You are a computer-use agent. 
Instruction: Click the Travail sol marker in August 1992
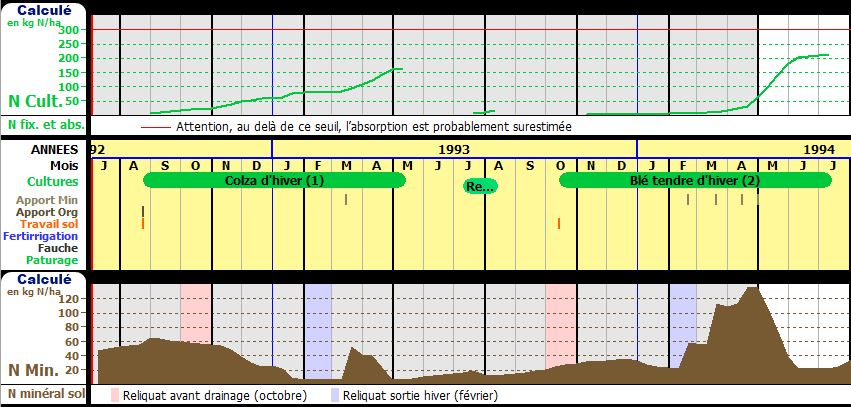coord(143,224)
